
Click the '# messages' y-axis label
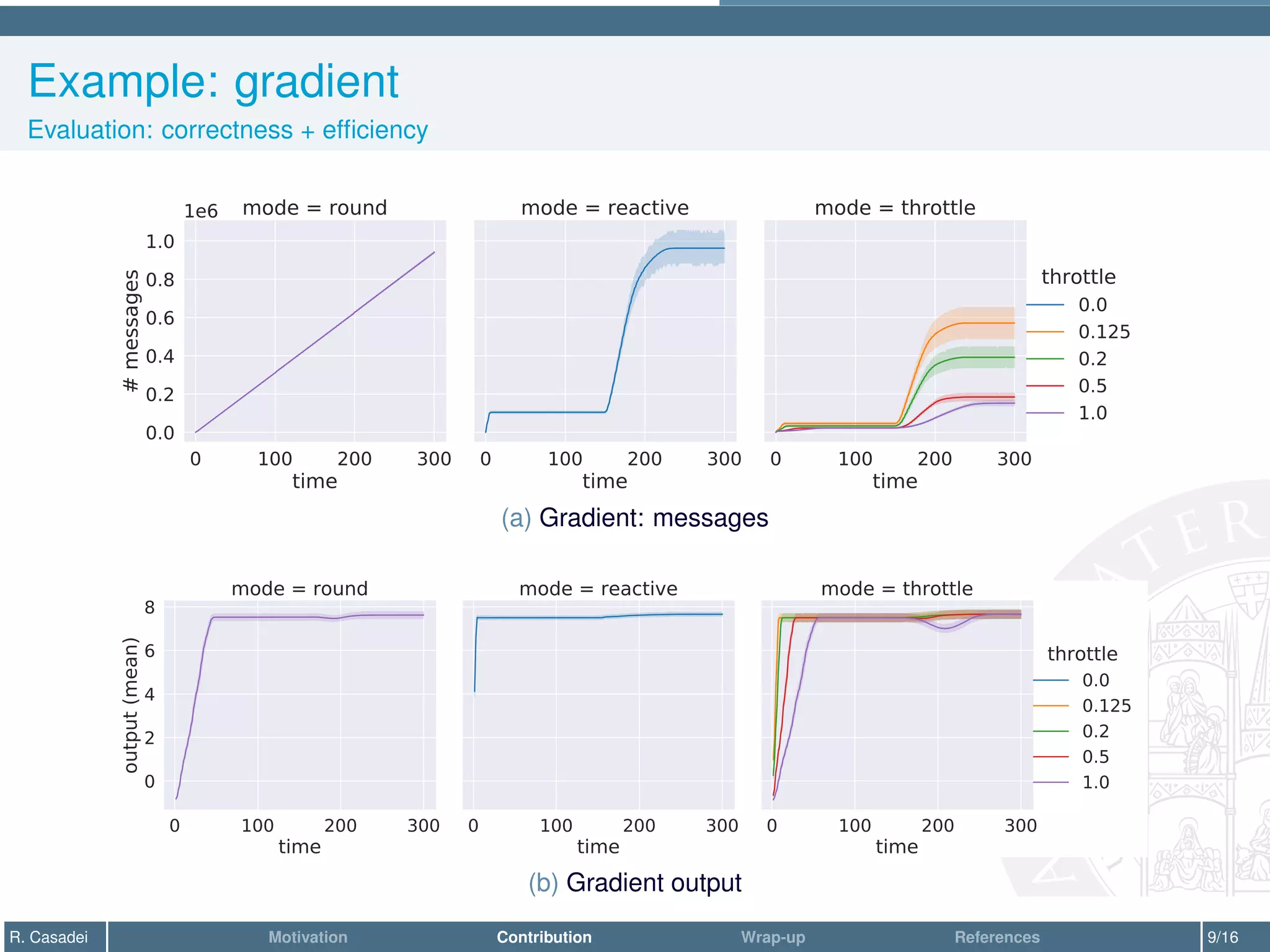point(131,330)
